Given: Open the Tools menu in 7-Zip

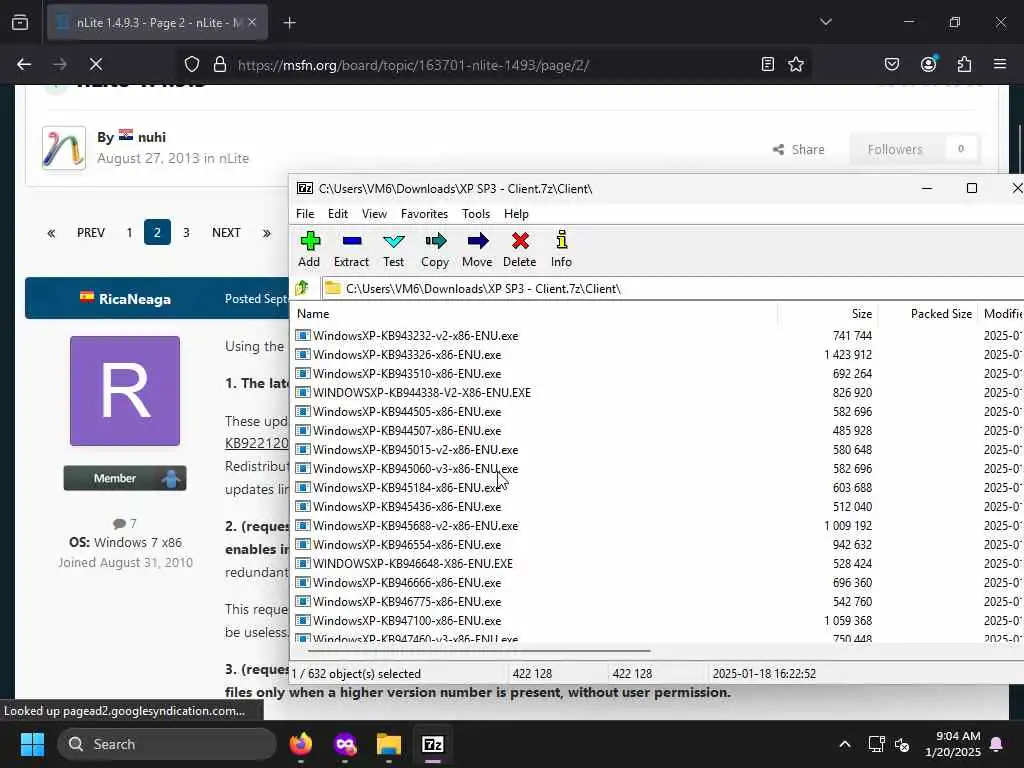Looking at the screenshot, I should (x=475, y=214).
